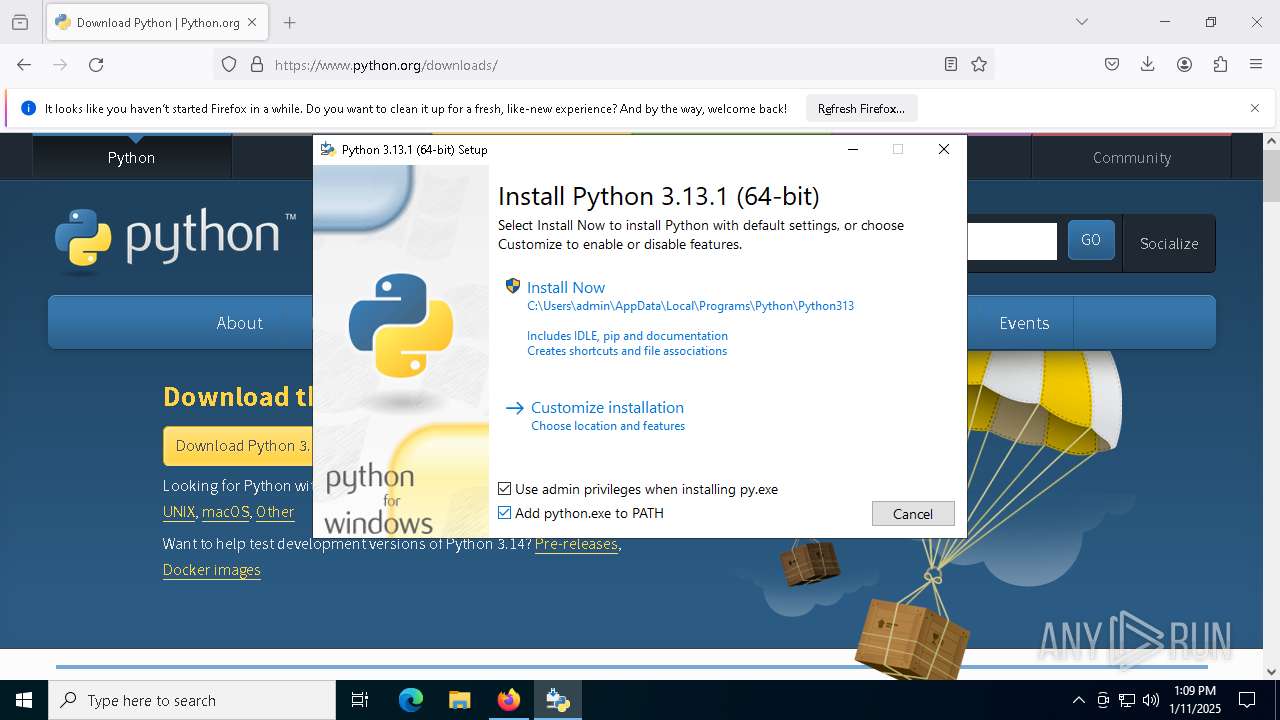Show hidden system tray icons
The height and width of the screenshot is (720, 1280).
1078,700
